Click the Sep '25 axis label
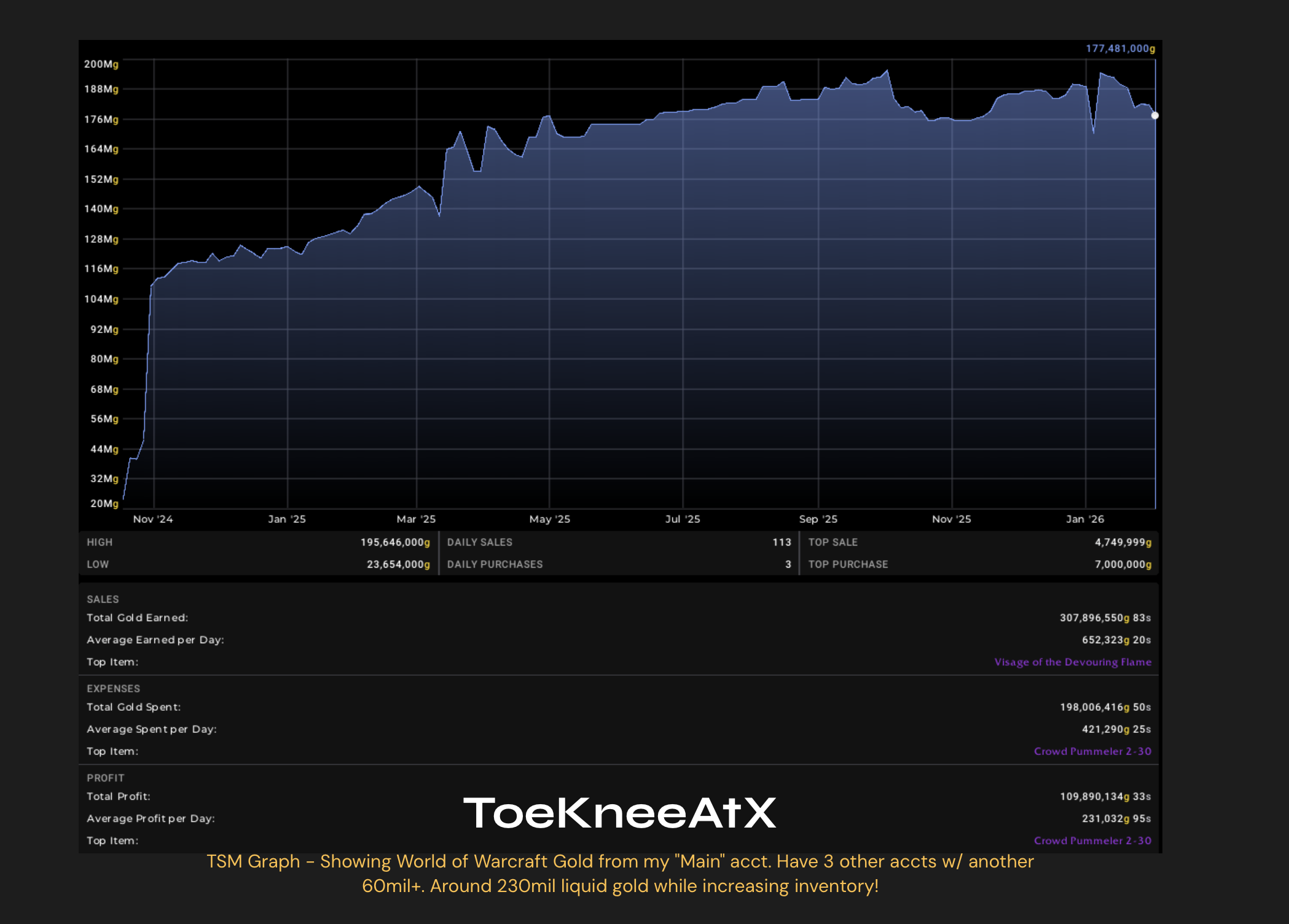1289x924 pixels. tap(818, 519)
